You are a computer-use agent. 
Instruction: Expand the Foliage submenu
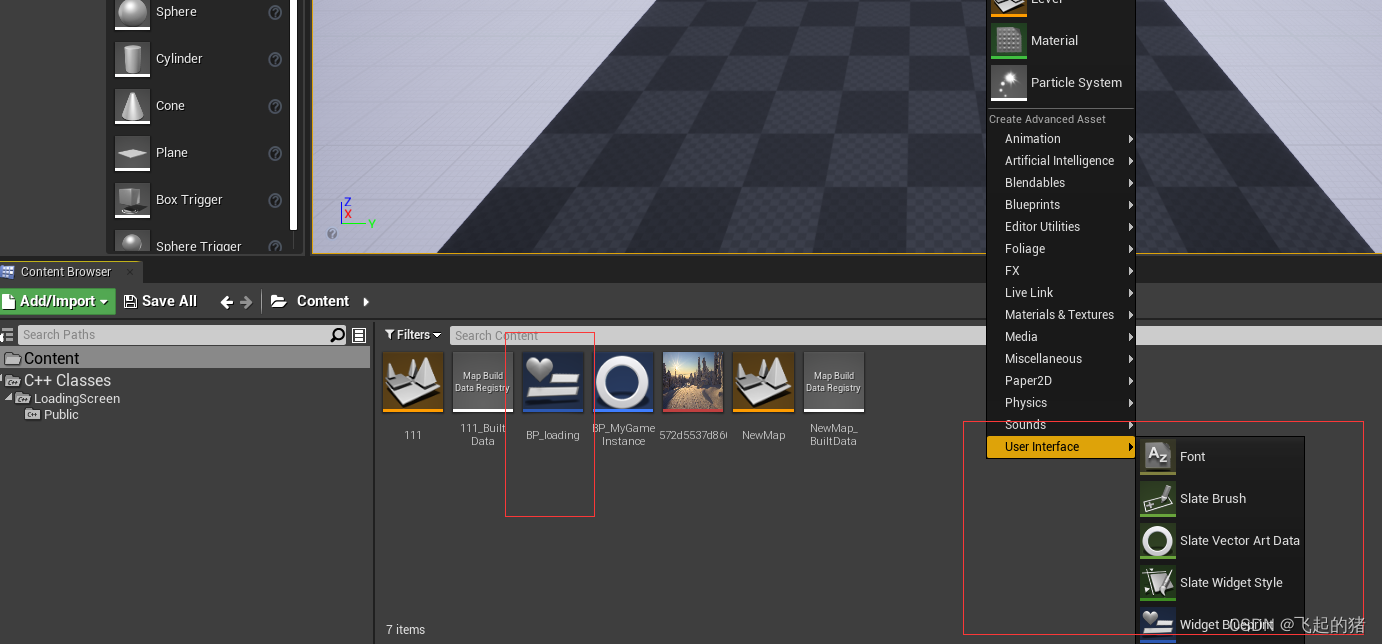click(1061, 249)
